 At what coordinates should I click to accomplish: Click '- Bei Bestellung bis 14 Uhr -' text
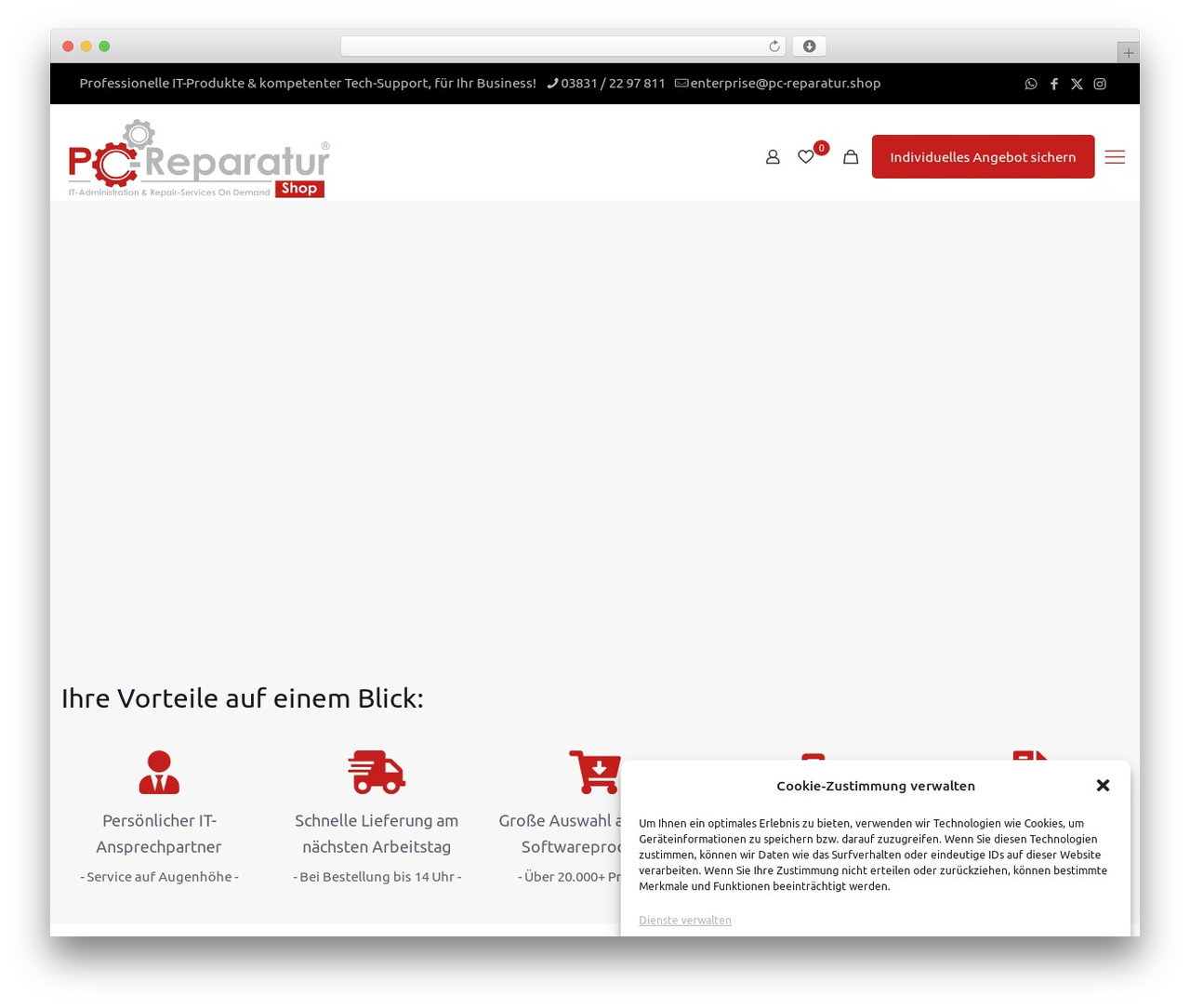coord(377,877)
